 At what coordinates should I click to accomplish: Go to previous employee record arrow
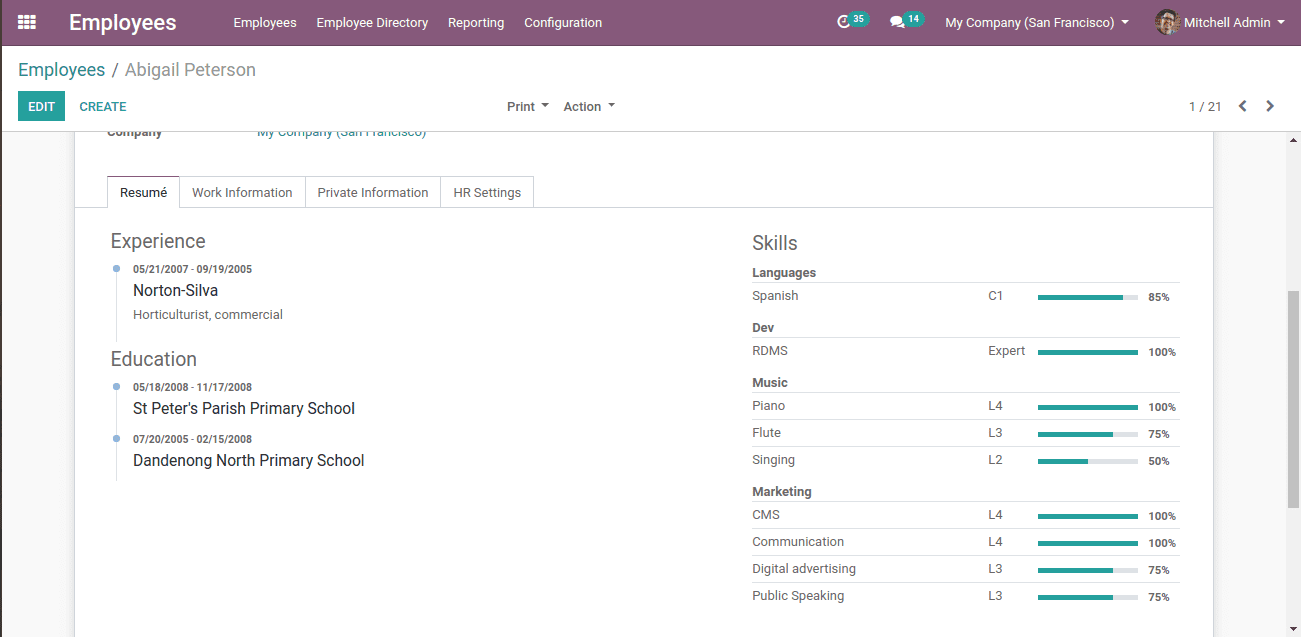[1242, 106]
